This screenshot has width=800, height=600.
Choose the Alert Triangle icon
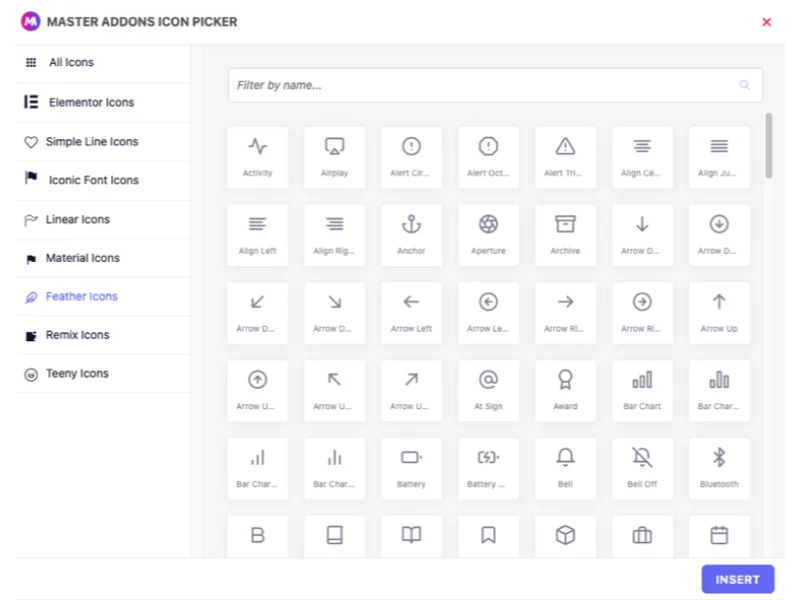(565, 158)
